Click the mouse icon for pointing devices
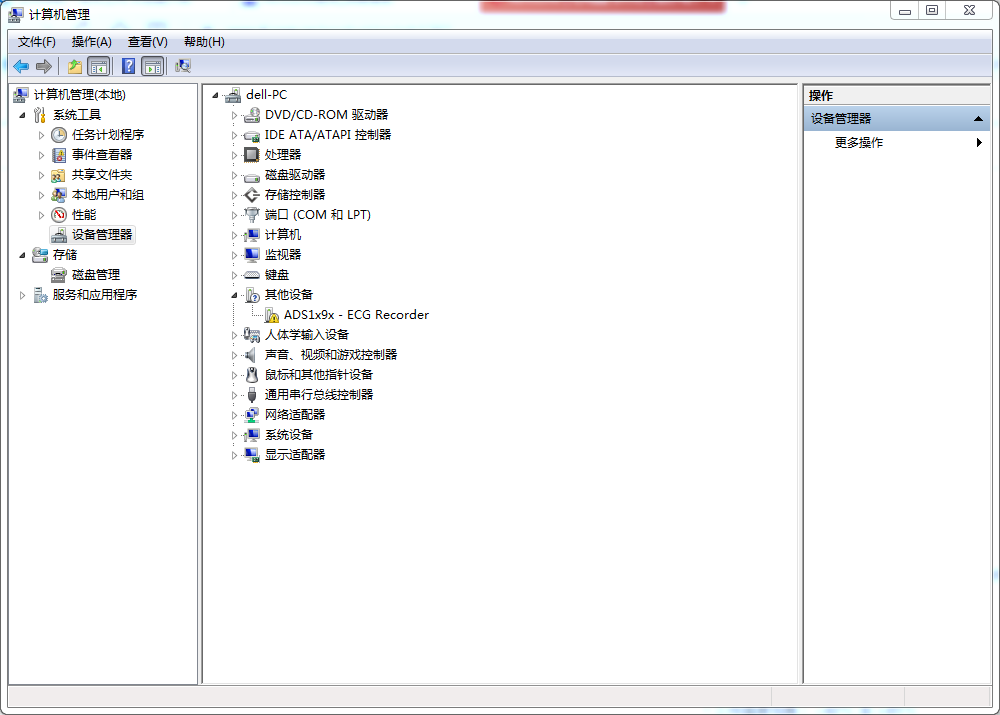Viewport: 1000px width, 715px height. (x=252, y=375)
